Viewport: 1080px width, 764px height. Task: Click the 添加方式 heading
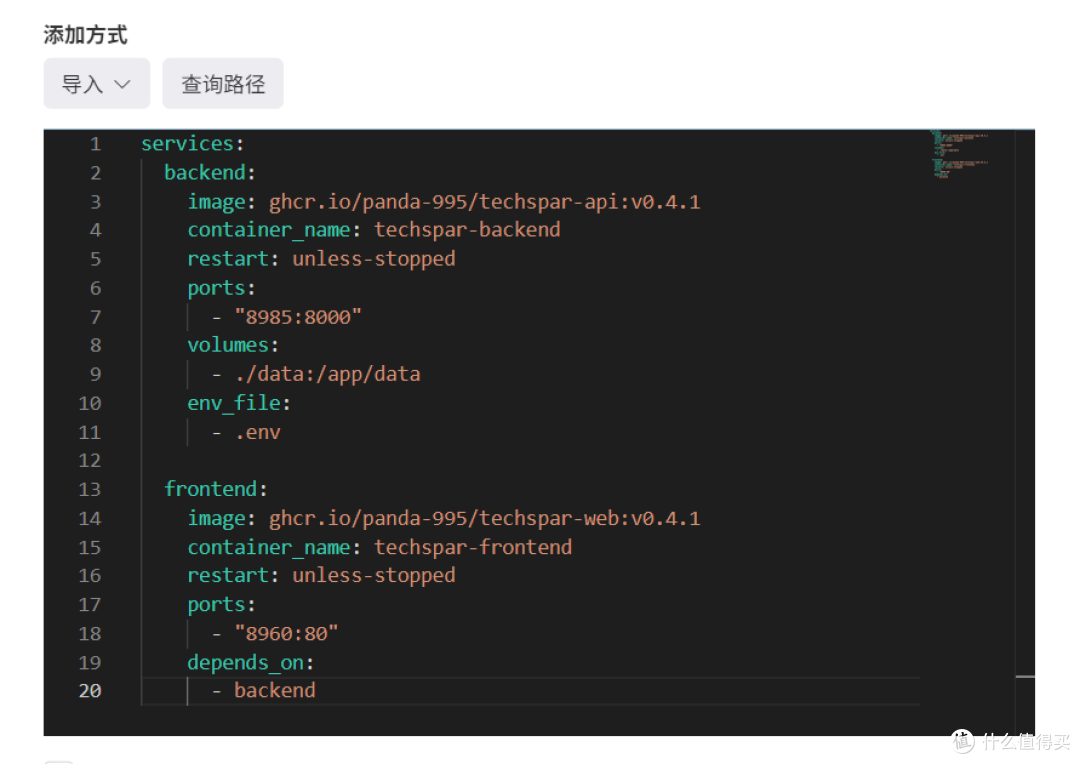85,34
